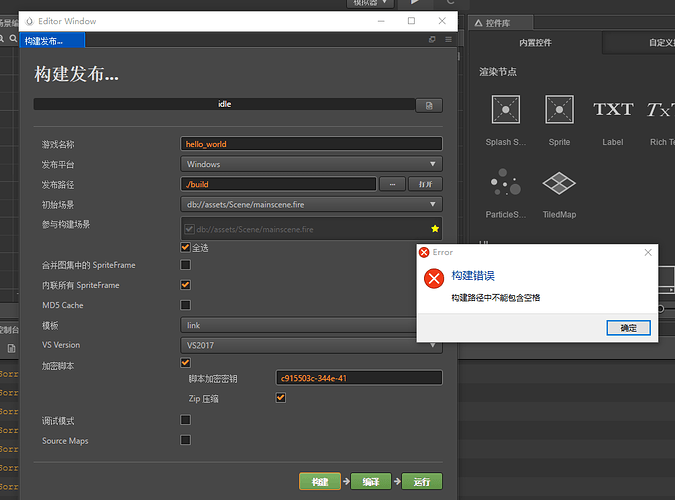Click the Cocos icon in Editor Window title
Viewport: 675px width, 500px height.
29,21
